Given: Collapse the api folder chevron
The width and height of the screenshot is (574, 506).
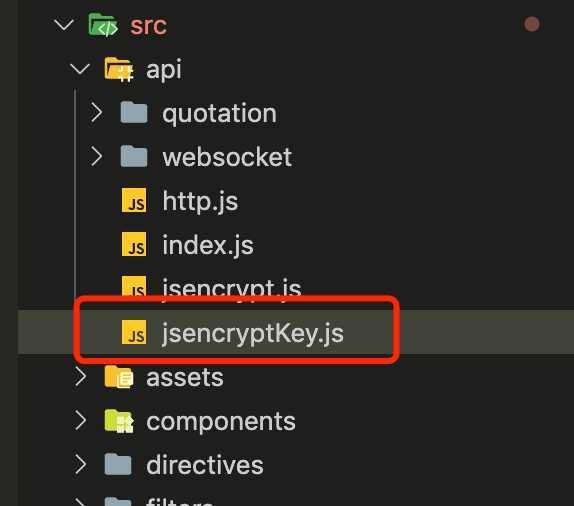Looking at the screenshot, I should (80, 69).
